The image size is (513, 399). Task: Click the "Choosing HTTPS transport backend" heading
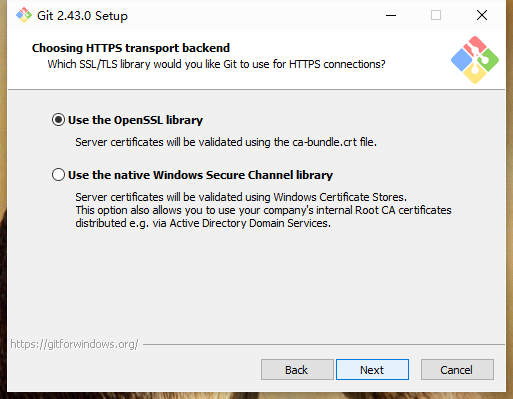[131, 48]
